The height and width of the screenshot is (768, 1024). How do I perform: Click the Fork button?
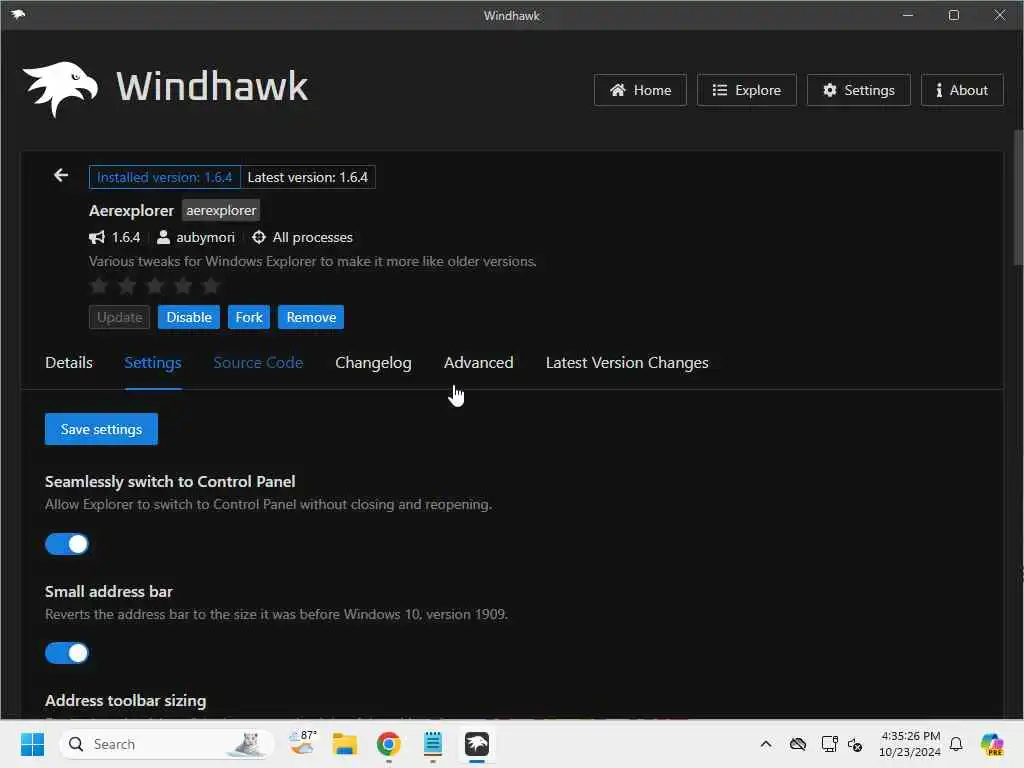tap(249, 317)
